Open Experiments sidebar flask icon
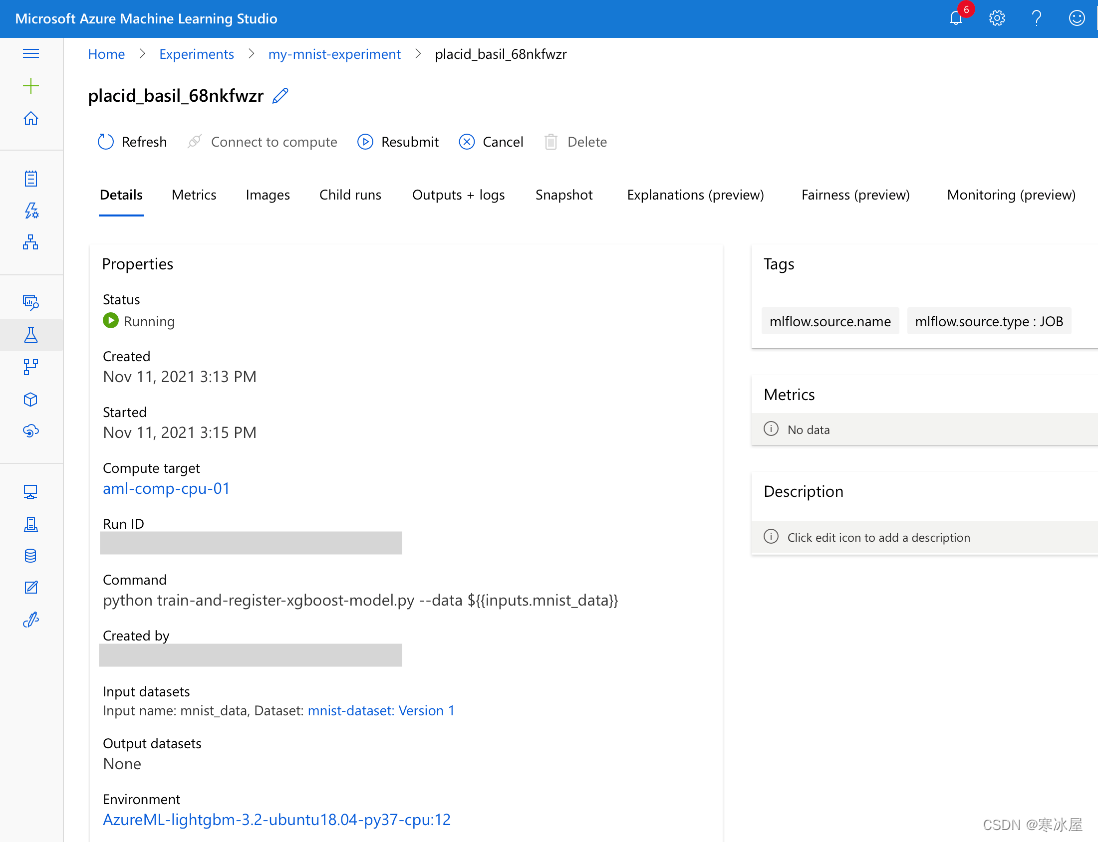 point(31,335)
